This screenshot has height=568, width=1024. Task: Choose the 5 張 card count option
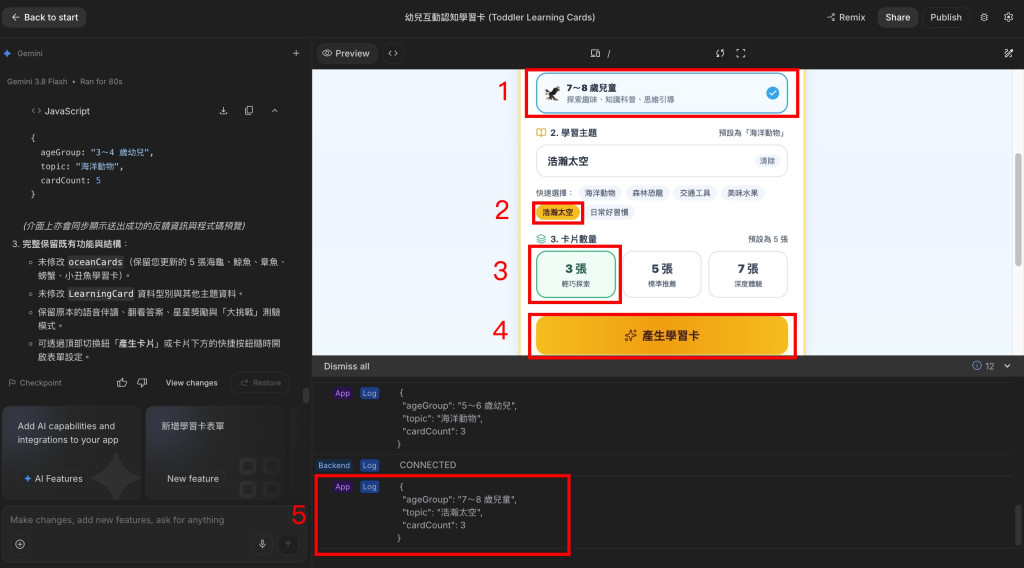[x=662, y=274]
